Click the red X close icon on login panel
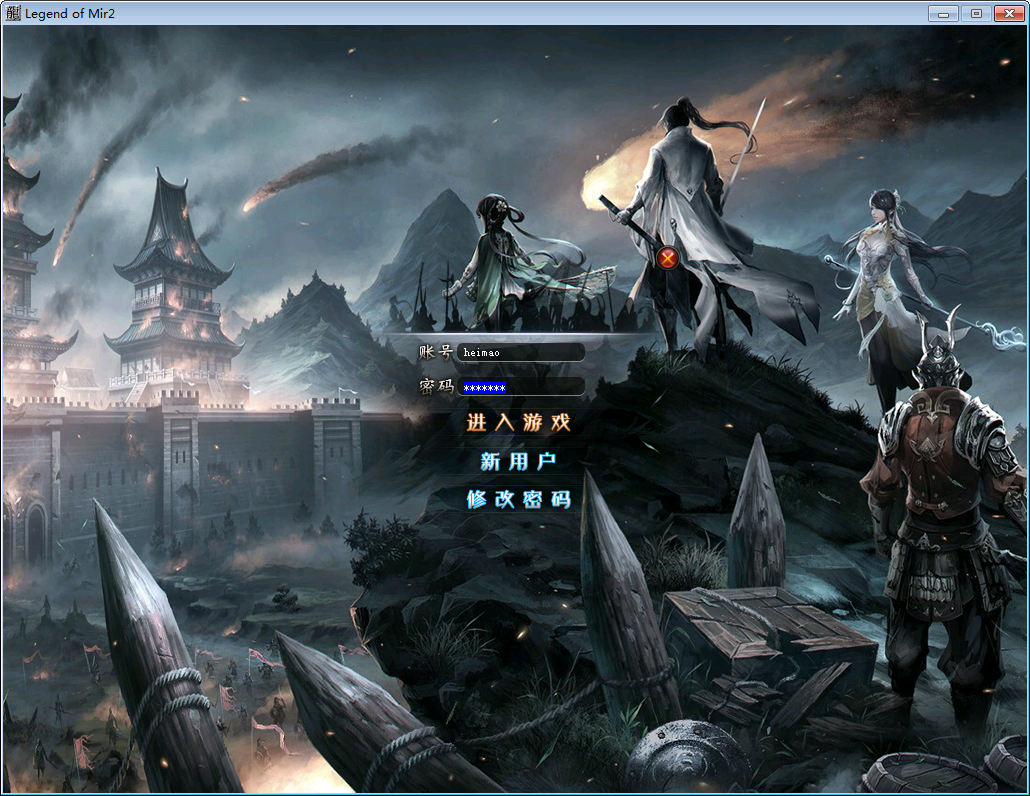 click(x=669, y=258)
